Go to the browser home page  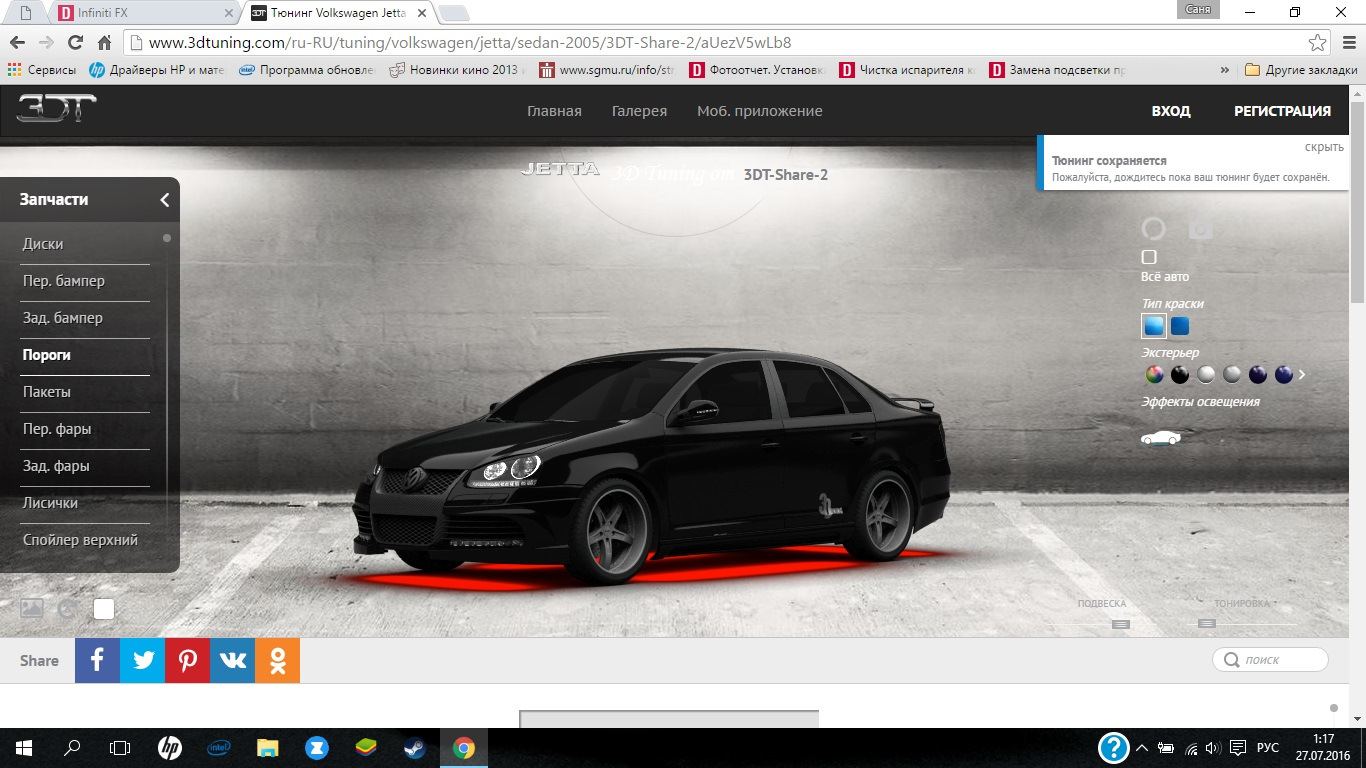coord(104,43)
